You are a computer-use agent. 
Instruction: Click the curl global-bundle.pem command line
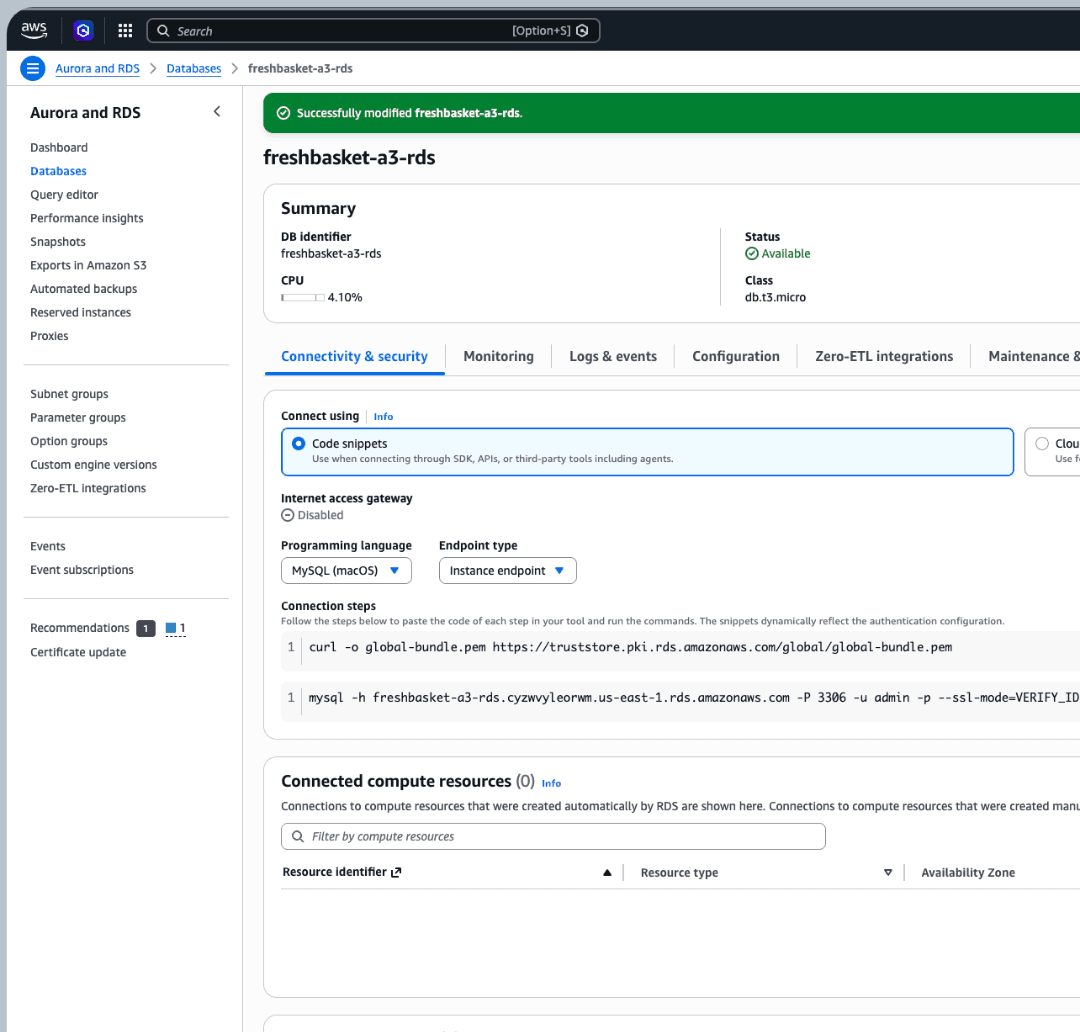(x=630, y=647)
